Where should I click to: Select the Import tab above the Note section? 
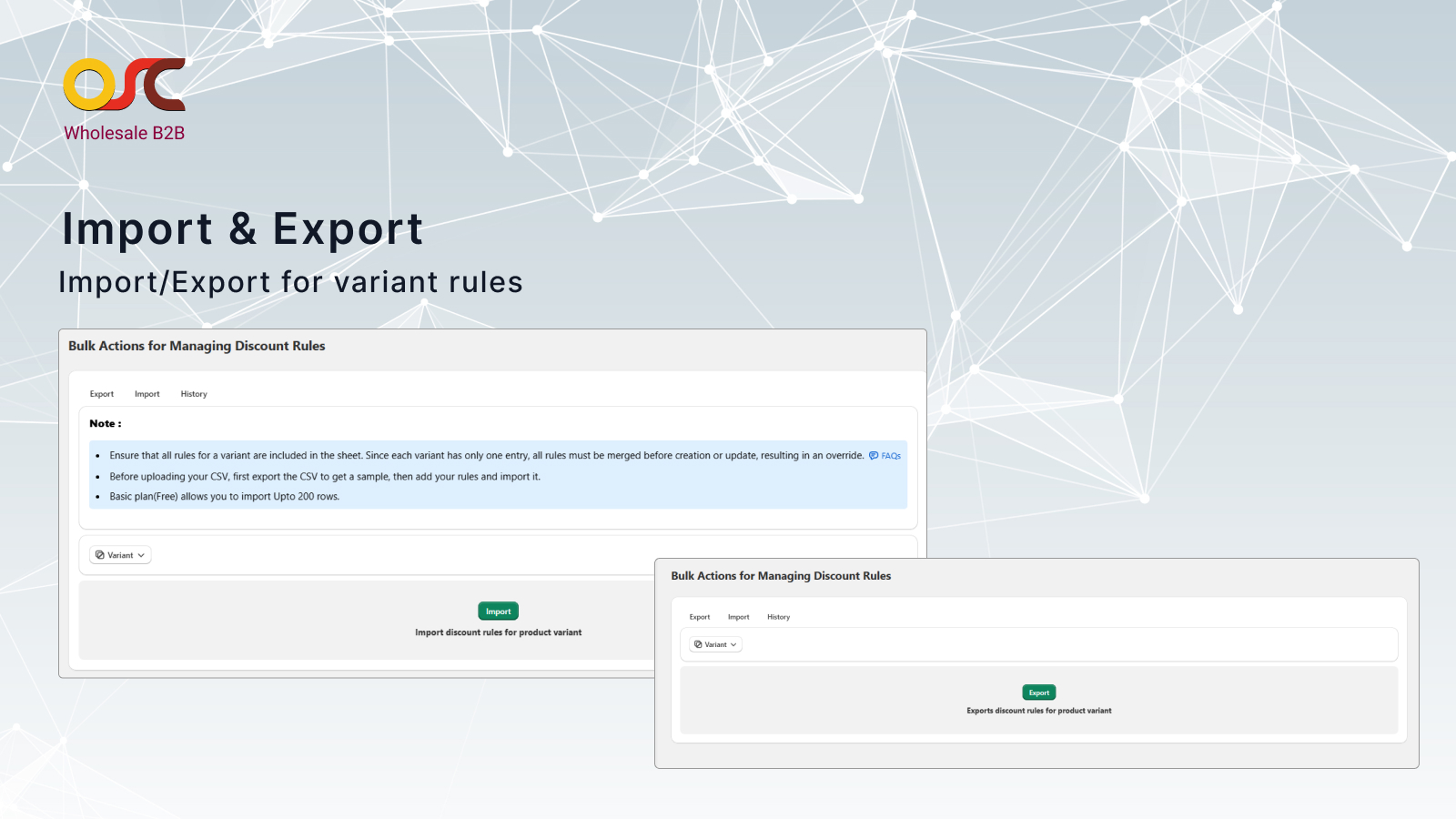point(147,394)
